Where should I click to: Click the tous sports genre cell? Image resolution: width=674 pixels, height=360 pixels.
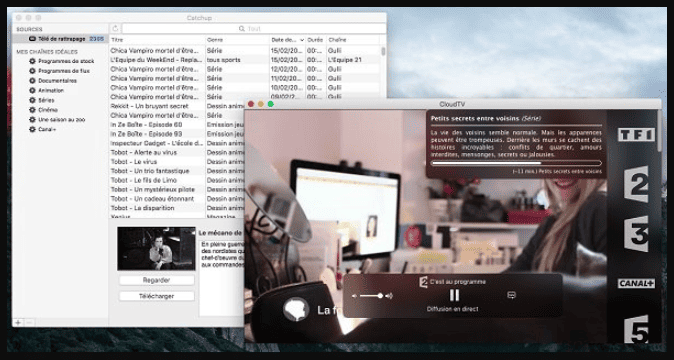click(224, 60)
